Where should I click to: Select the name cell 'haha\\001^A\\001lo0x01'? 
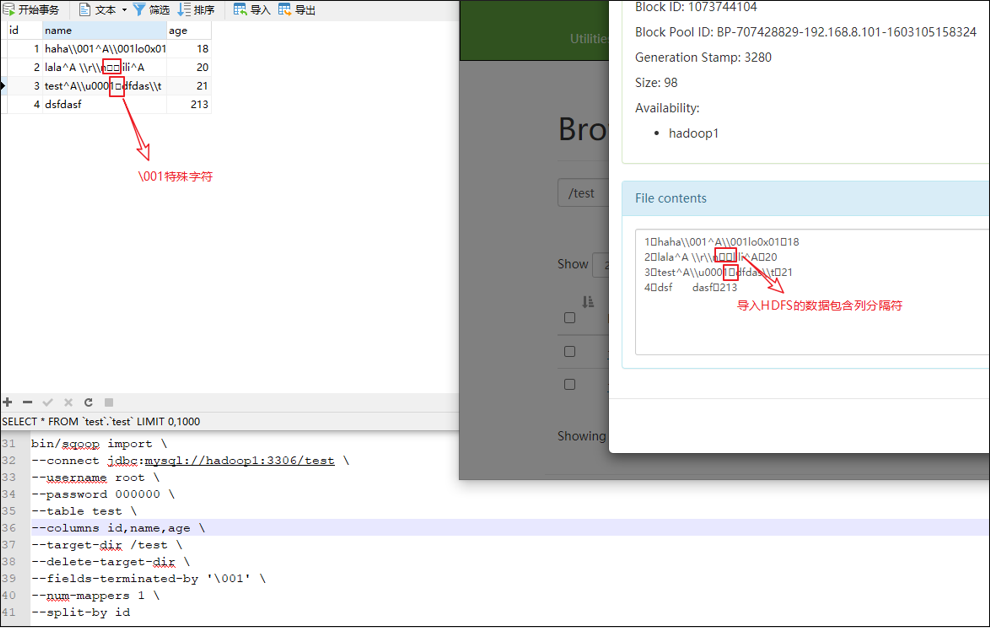tap(105, 49)
